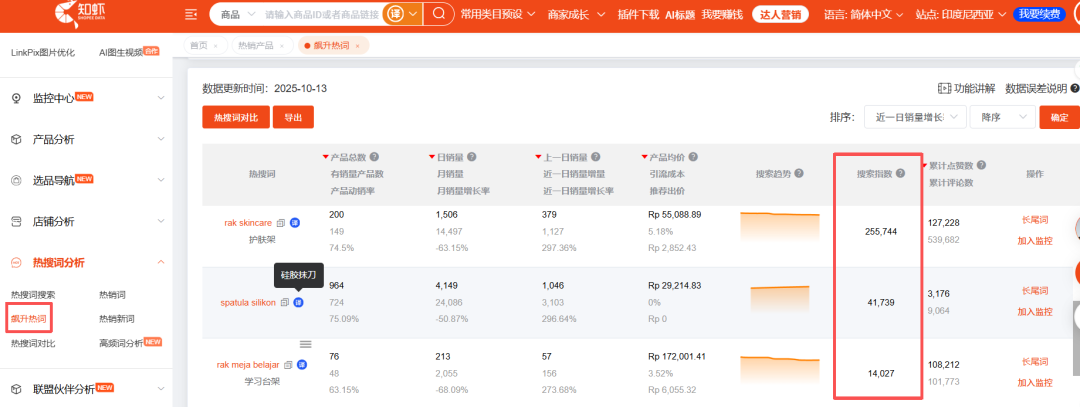Click the 联盟伙伴分析 cube icon
The height and width of the screenshot is (407, 1080).
[x=17, y=389]
